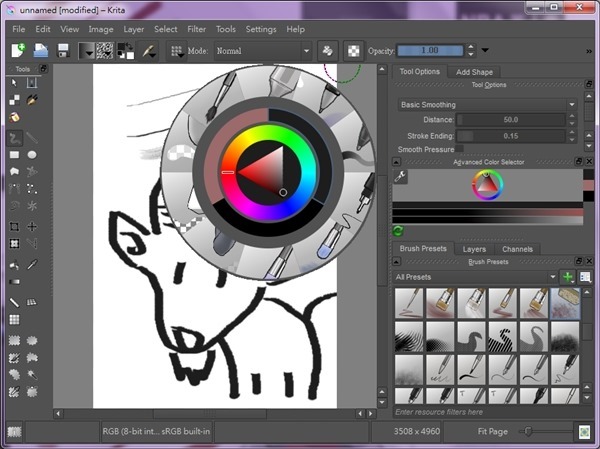Toggle preserve alpha checkerboard button
Screen dimensions: 600x449
[353, 50]
